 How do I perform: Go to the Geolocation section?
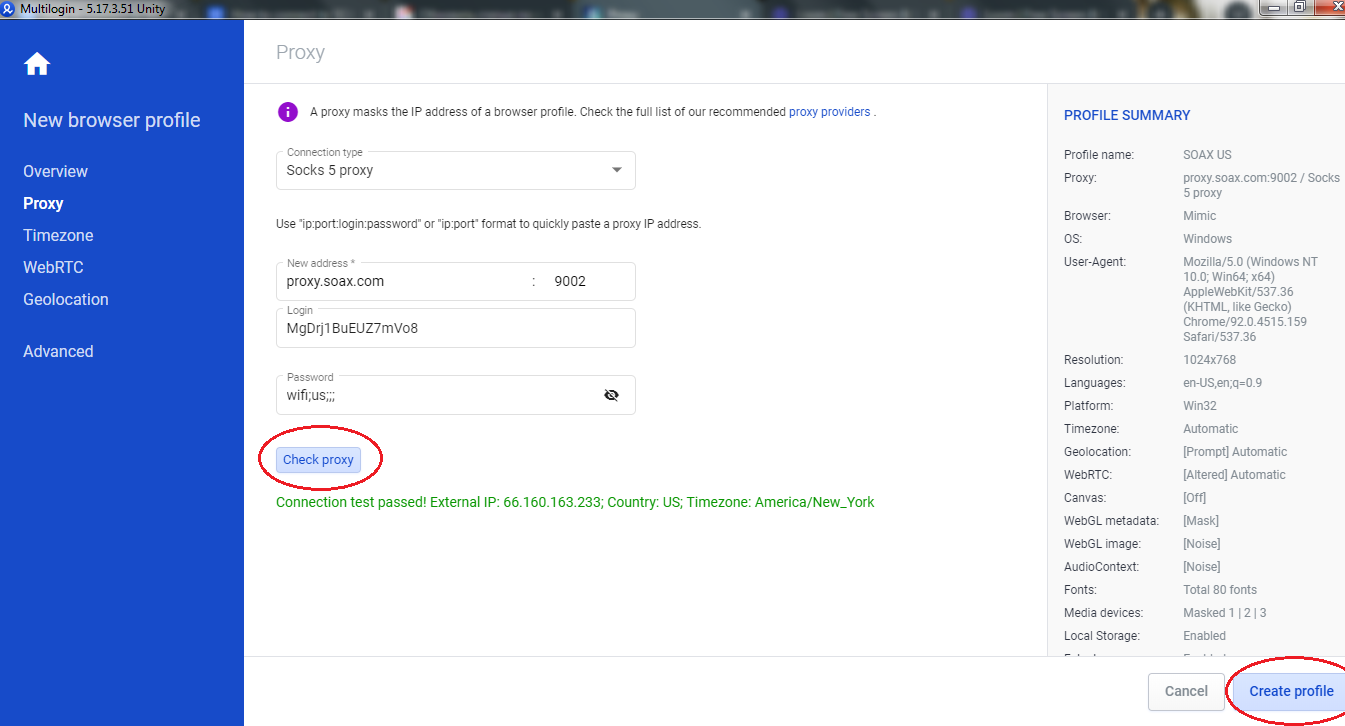click(66, 299)
